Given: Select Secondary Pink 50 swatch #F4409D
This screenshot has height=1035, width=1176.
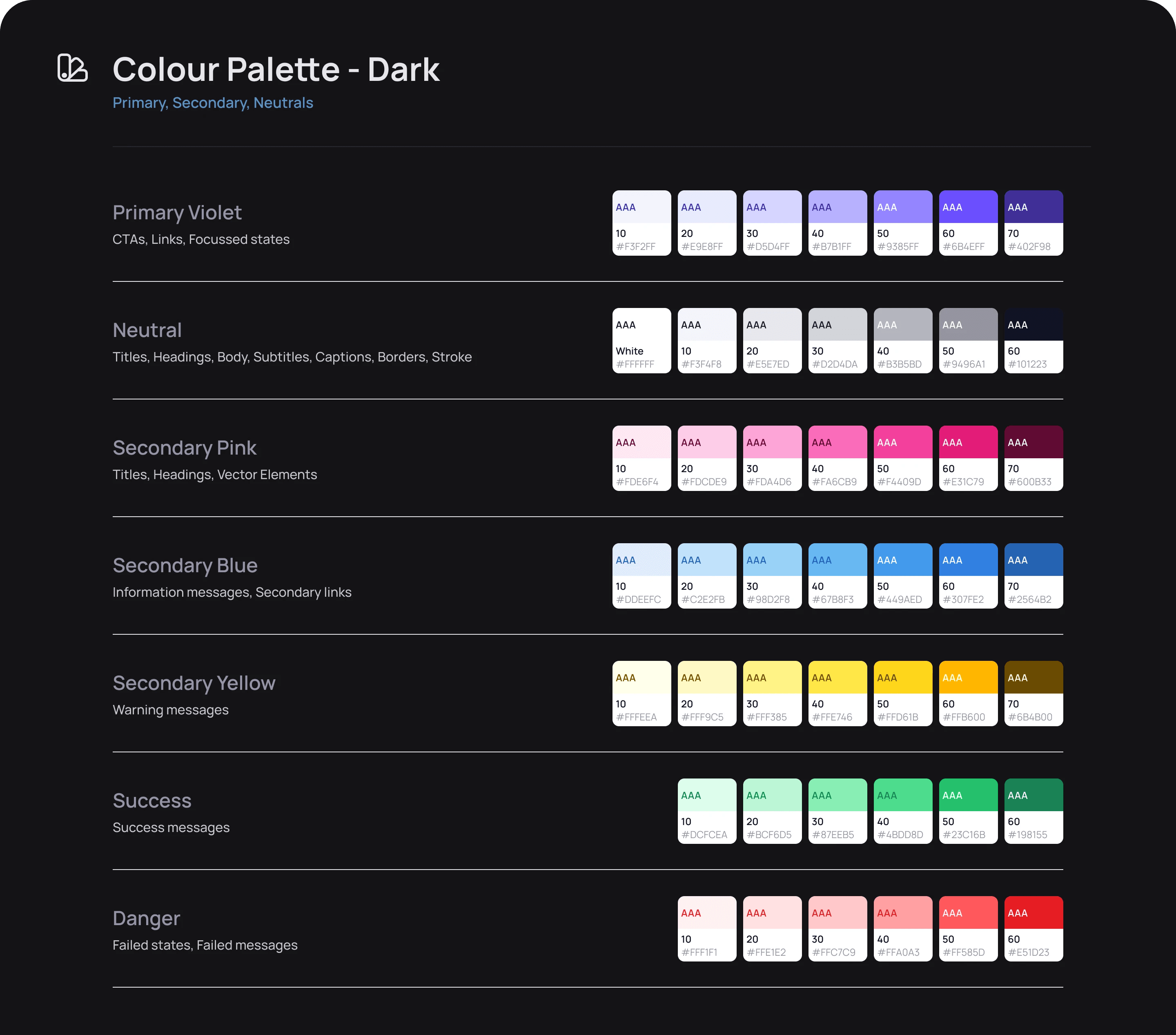Looking at the screenshot, I should coord(903,458).
